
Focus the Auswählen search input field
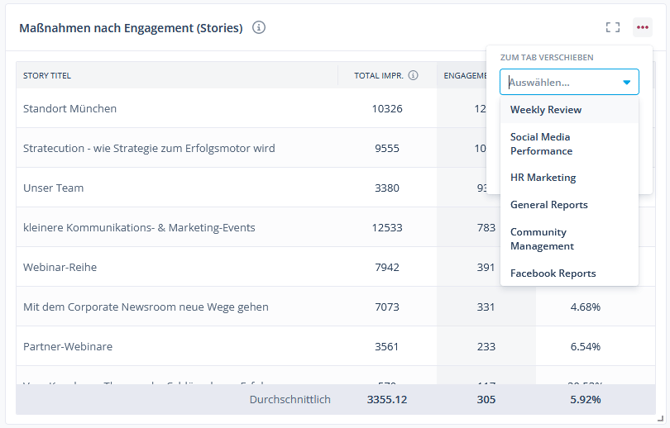pos(560,82)
